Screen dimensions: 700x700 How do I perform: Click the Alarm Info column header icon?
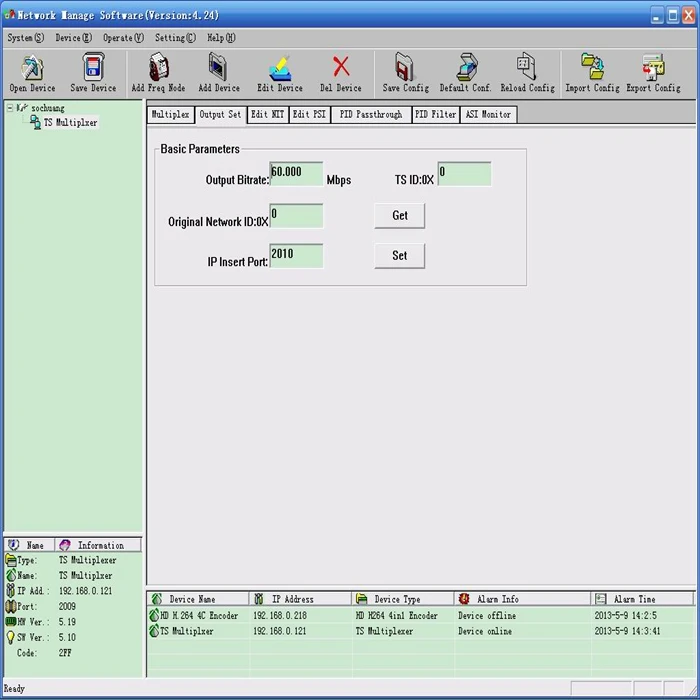[464, 599]
